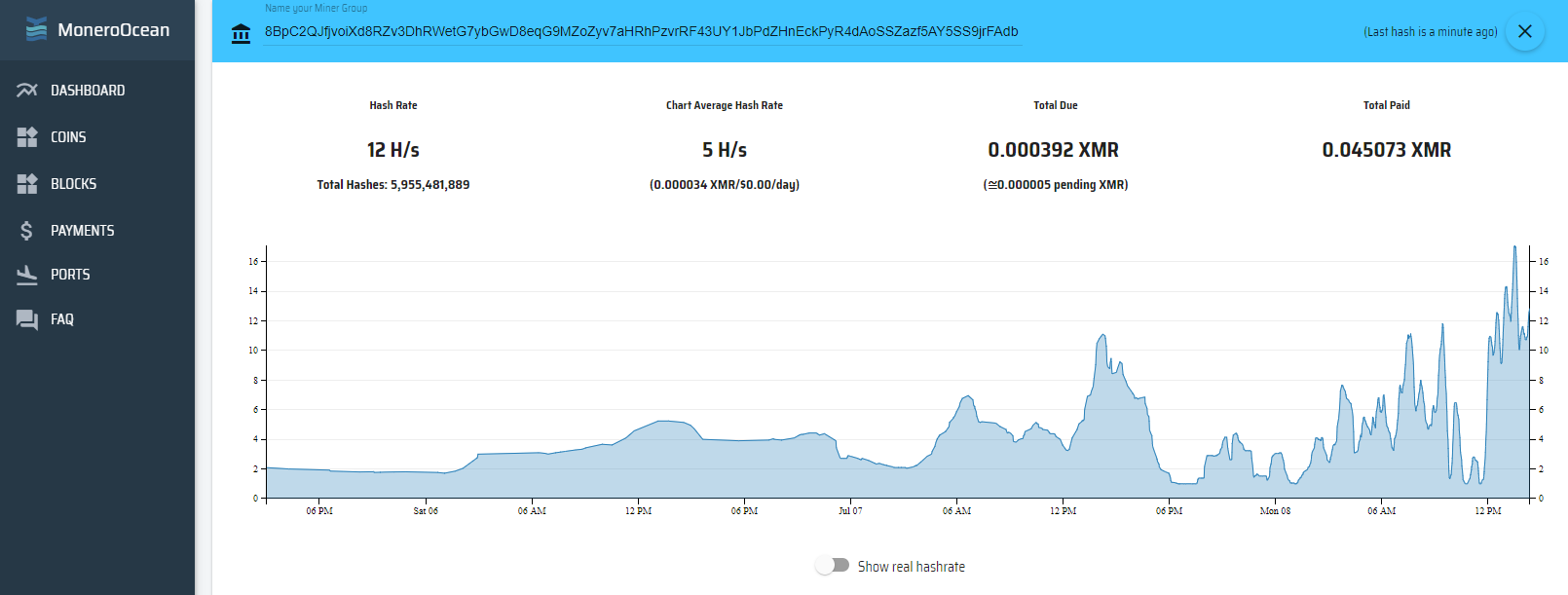Image resolution: width=1568 pixels, height=595 pixels.
Task: Click the Coins icon in sidebar
Action: (x=26, y=137)
